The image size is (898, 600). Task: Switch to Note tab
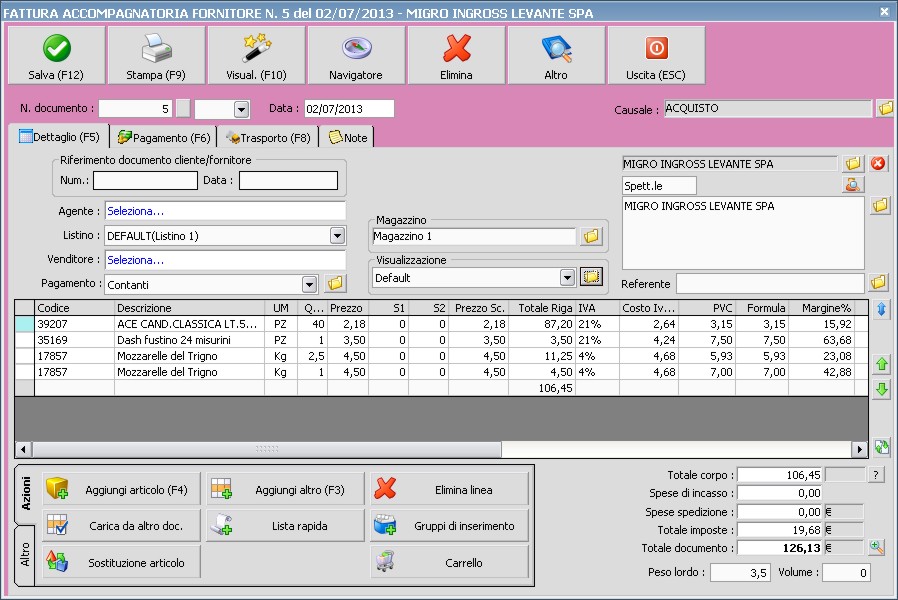[348, 138]
